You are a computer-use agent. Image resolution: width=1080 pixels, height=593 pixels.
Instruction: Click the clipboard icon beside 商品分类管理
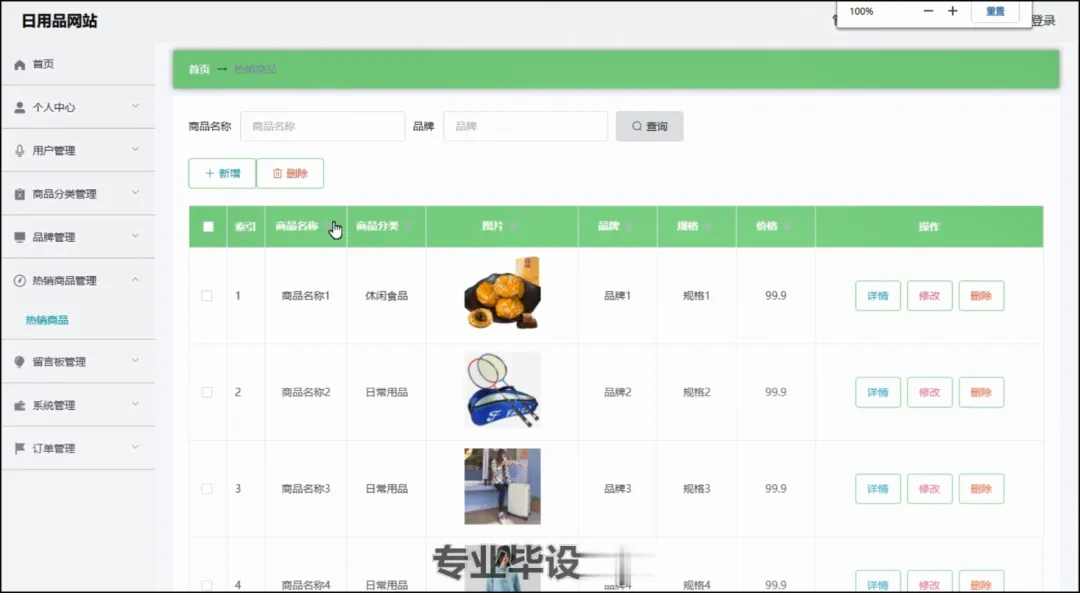point(19,194)
